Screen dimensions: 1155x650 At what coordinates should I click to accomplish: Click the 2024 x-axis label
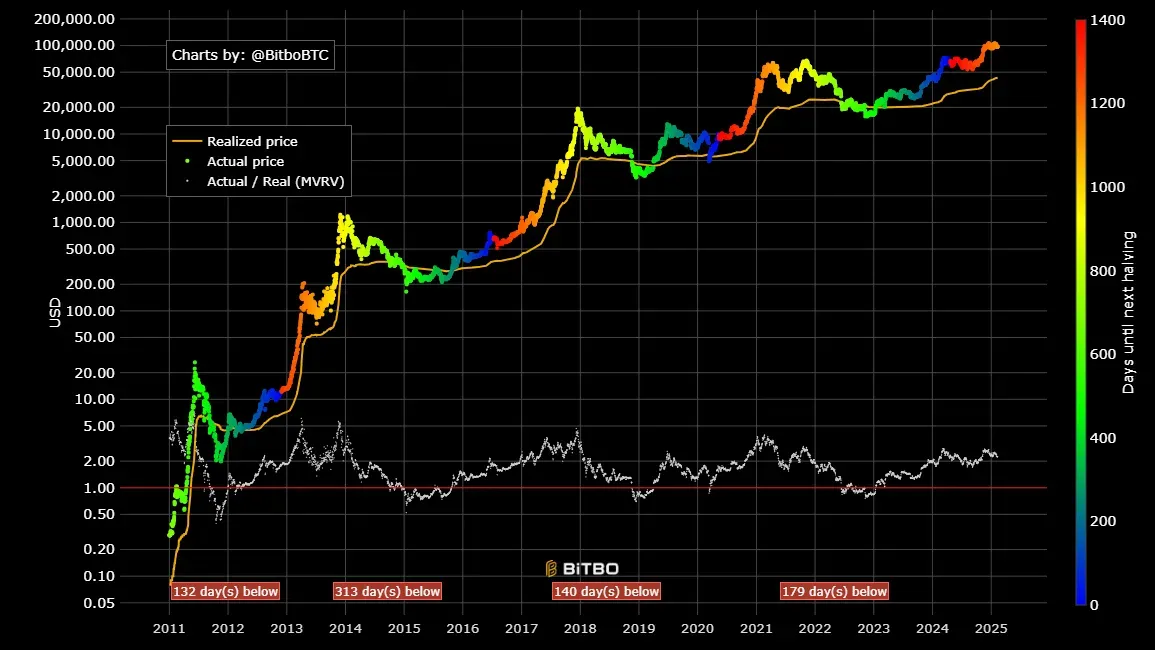(x=932, y=629)
